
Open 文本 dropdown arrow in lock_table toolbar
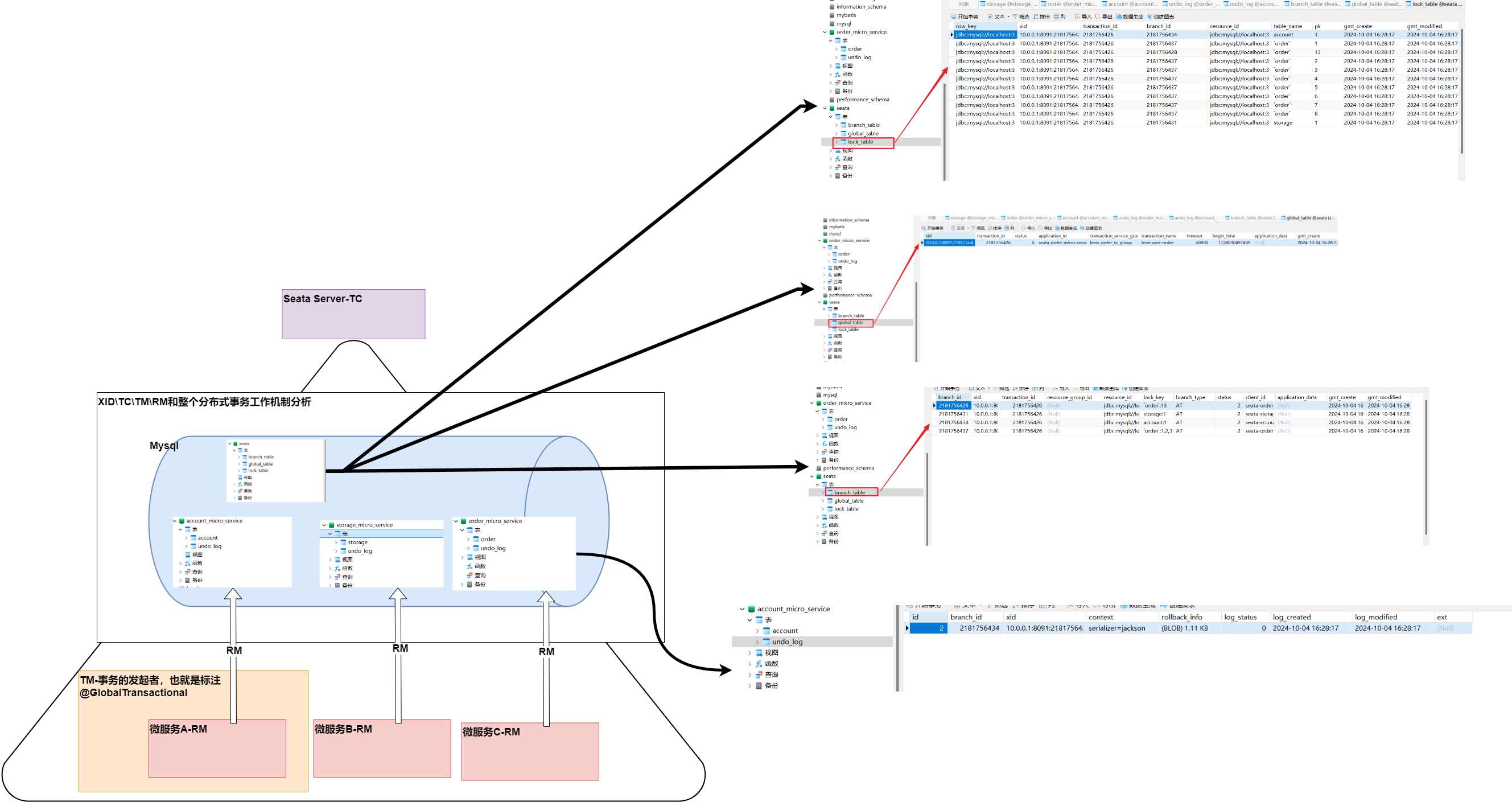tap(1008, 17)
